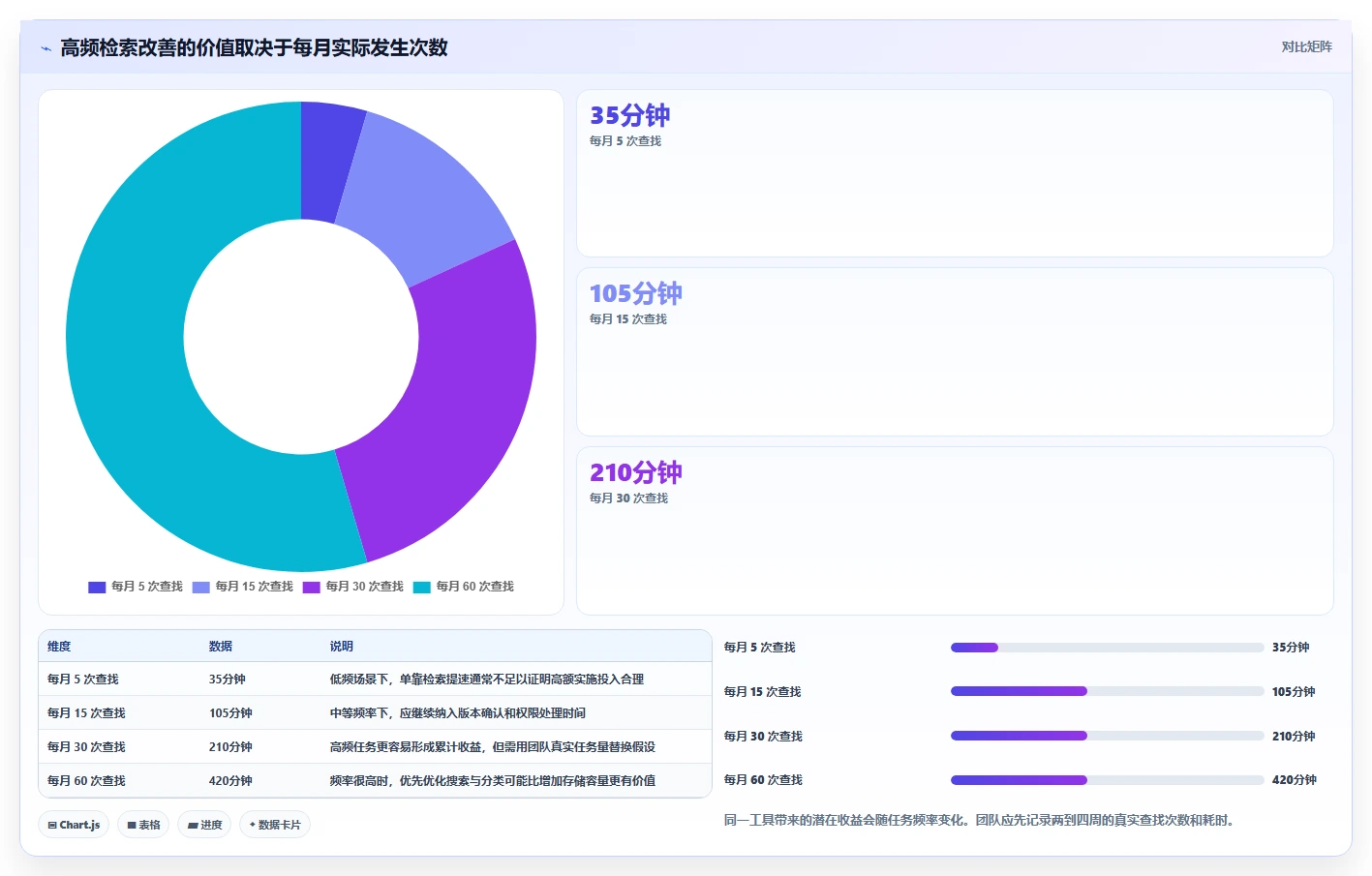
Task: Click the 说明 column header
Action: click(341, 647)
